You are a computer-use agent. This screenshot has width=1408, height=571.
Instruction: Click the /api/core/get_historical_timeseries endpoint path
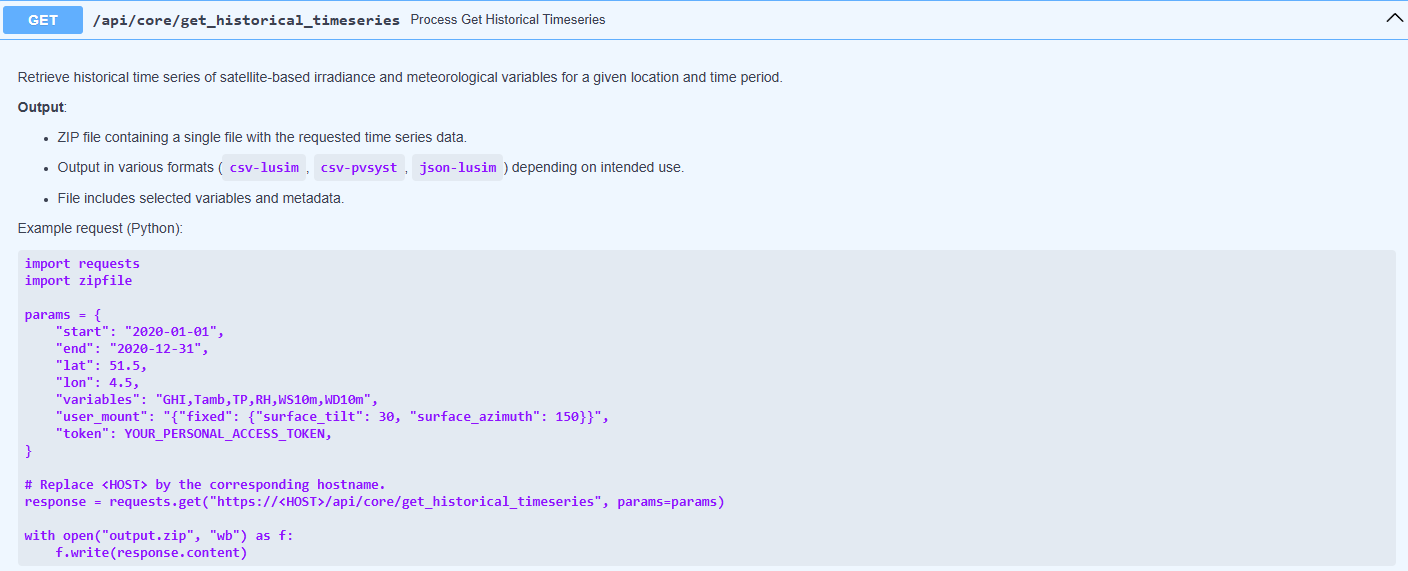[246, 20]
